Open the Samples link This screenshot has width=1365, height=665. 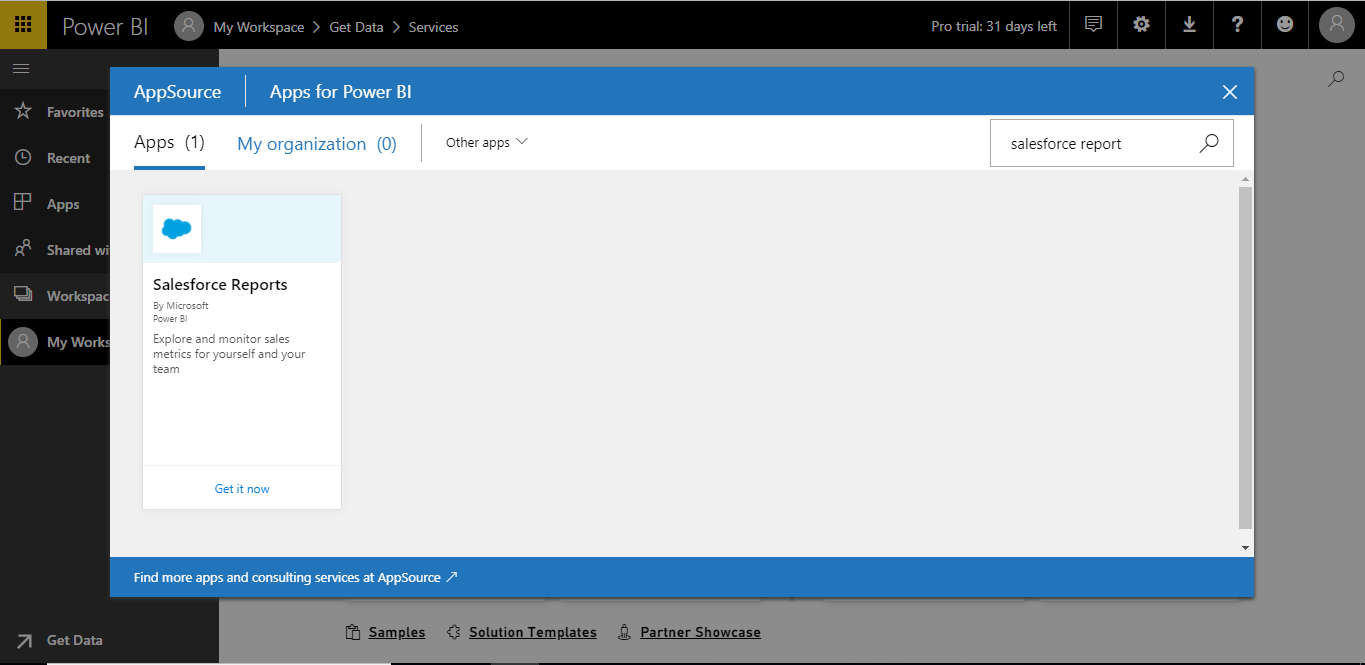(397, 632)
